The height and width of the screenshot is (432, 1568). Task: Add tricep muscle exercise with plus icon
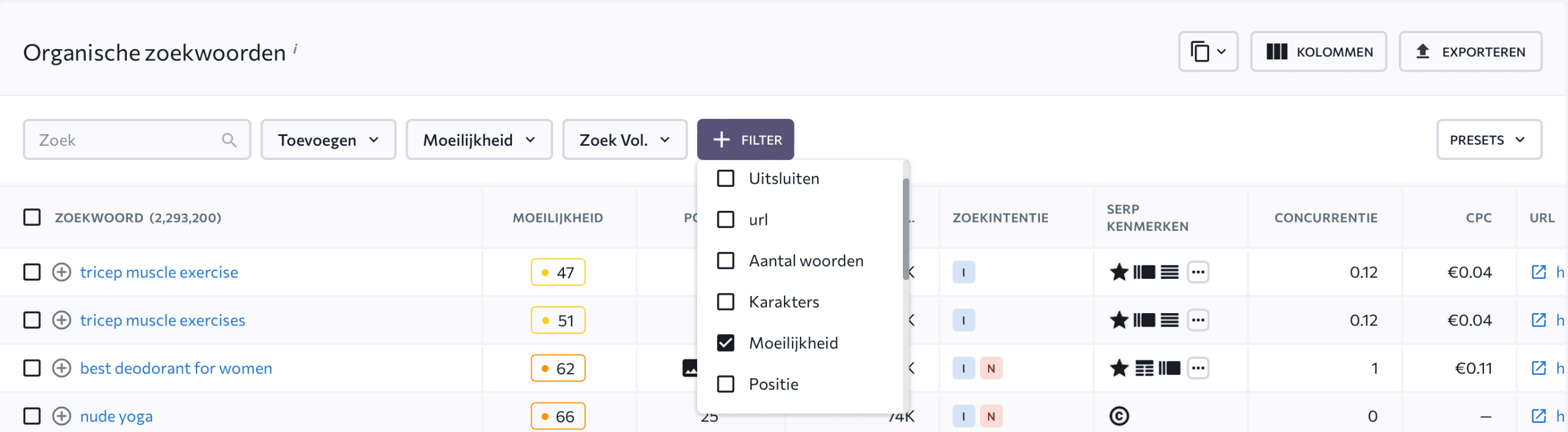coord(61,272)
